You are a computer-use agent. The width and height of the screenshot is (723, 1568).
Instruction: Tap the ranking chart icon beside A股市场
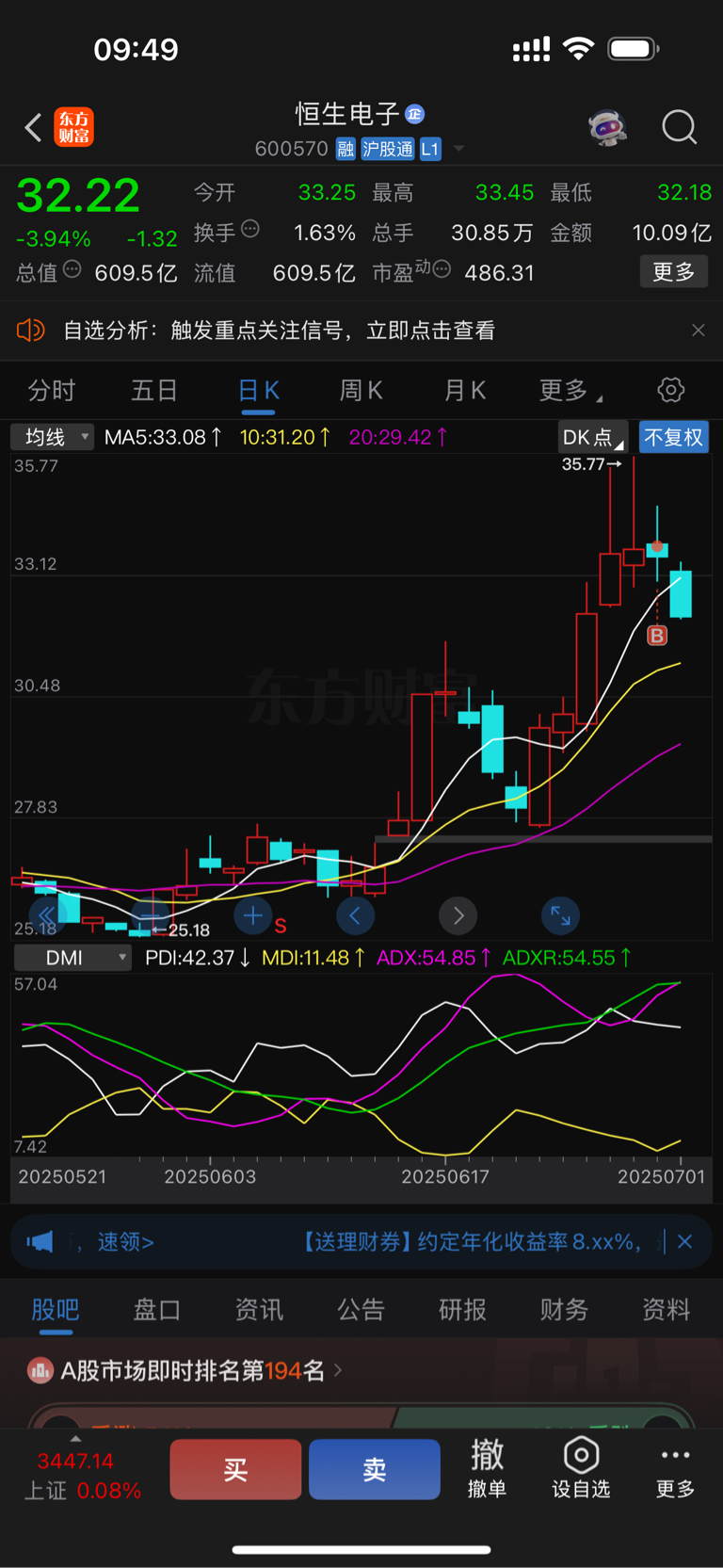point(40,1370)
